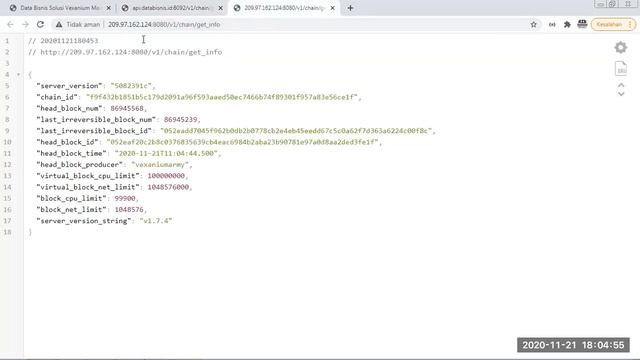Click the "server_version_string" key
This screenshot has height=360, width=640.
(84, 221)
